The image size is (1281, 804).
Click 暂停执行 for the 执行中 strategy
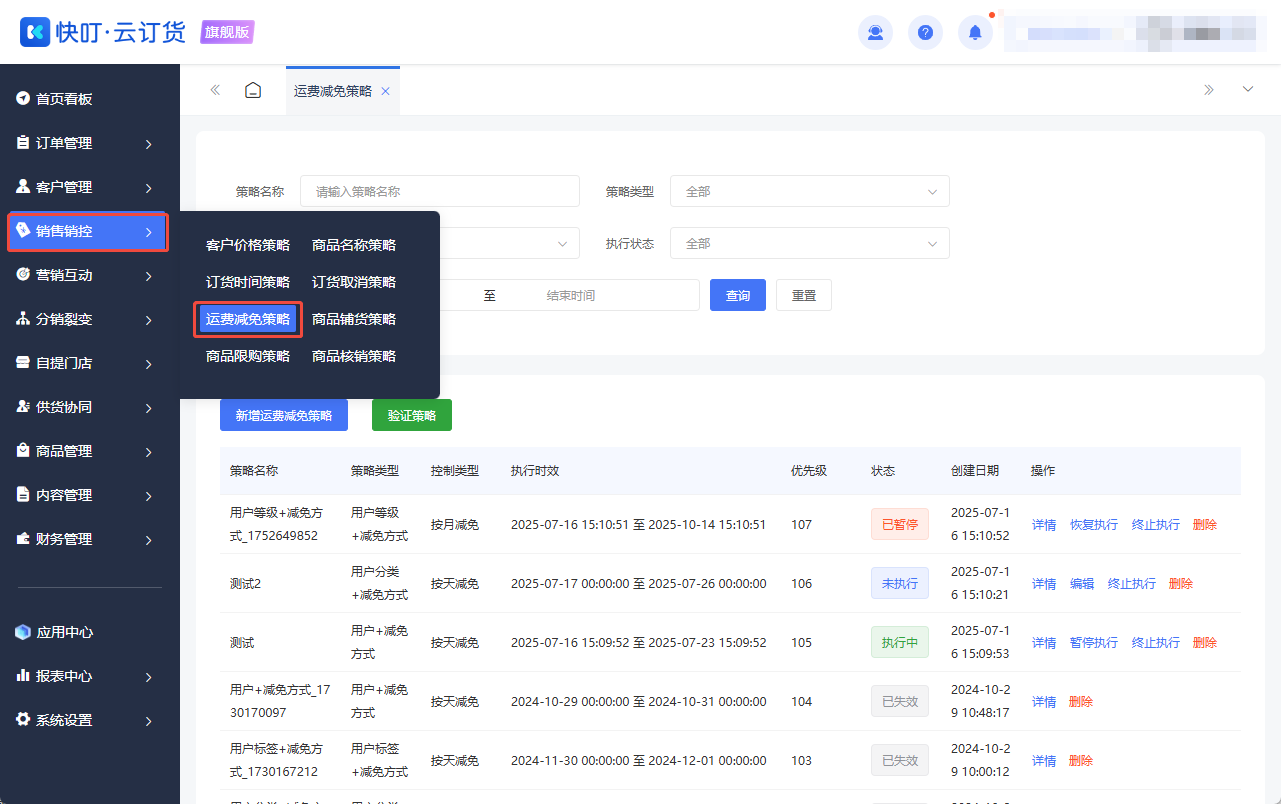[1094, 642]
